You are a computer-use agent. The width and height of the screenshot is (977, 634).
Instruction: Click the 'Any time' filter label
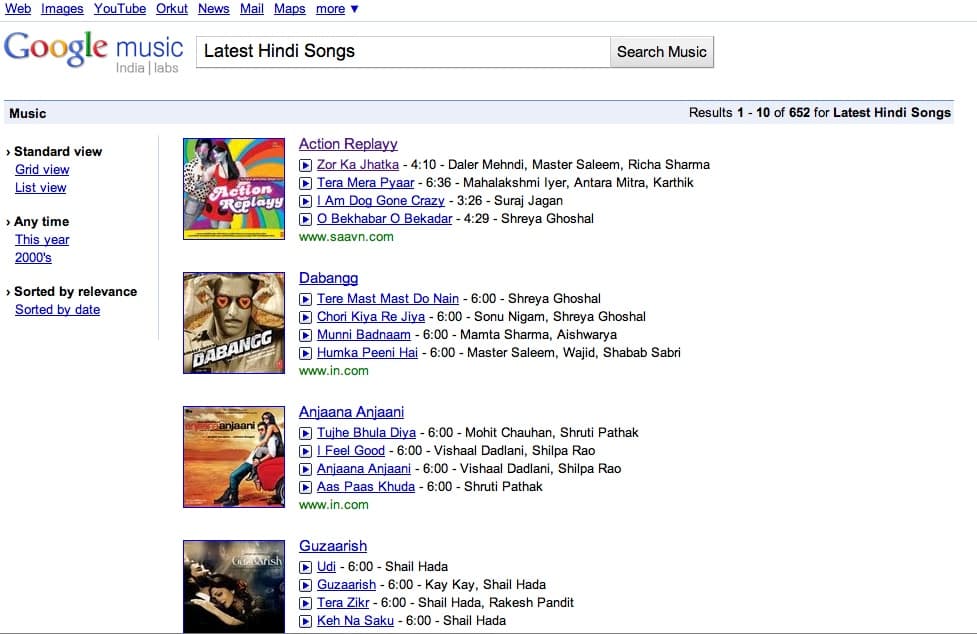[42, 222]
